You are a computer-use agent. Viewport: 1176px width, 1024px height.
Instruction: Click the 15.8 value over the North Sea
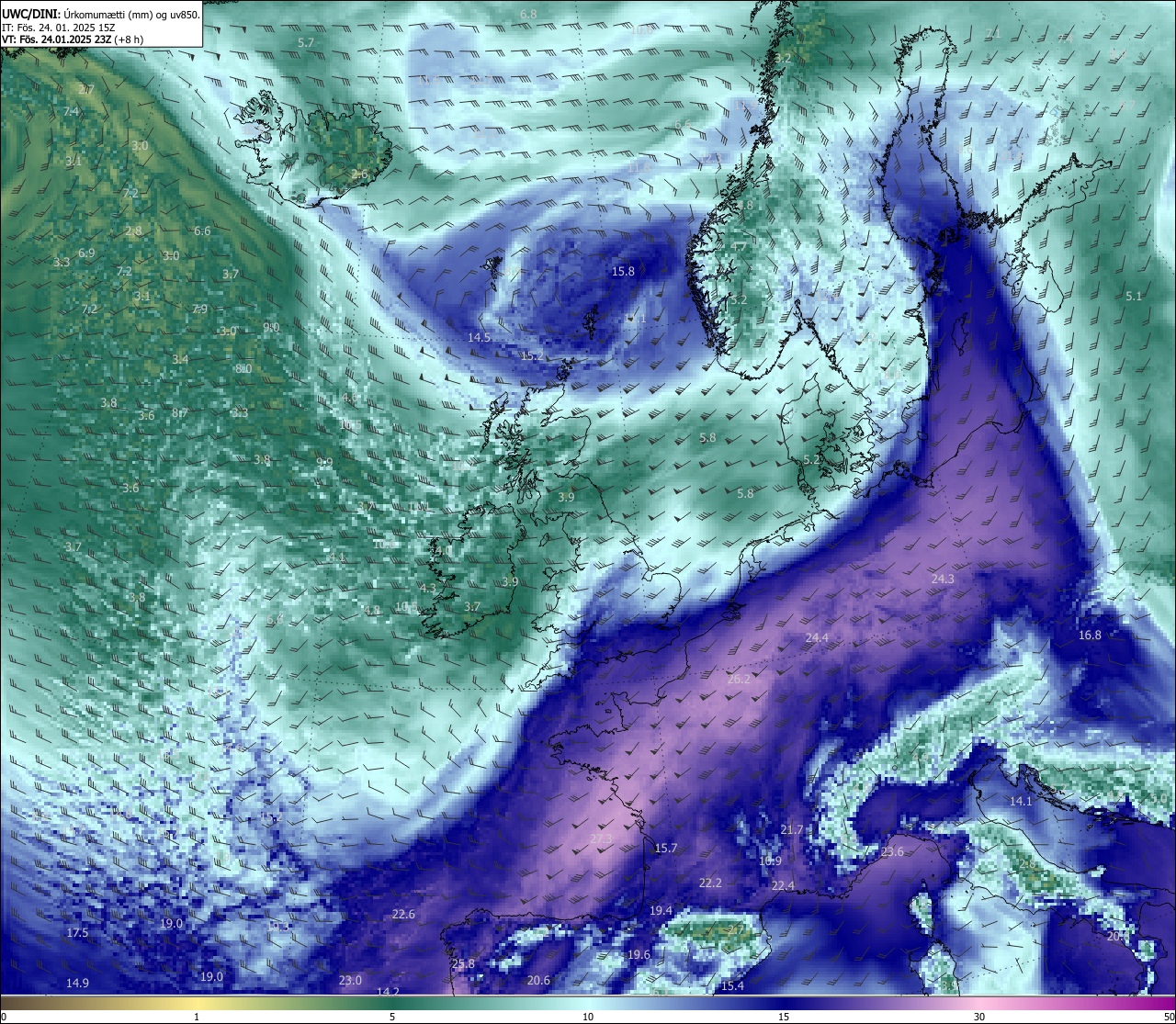point(623,271)
